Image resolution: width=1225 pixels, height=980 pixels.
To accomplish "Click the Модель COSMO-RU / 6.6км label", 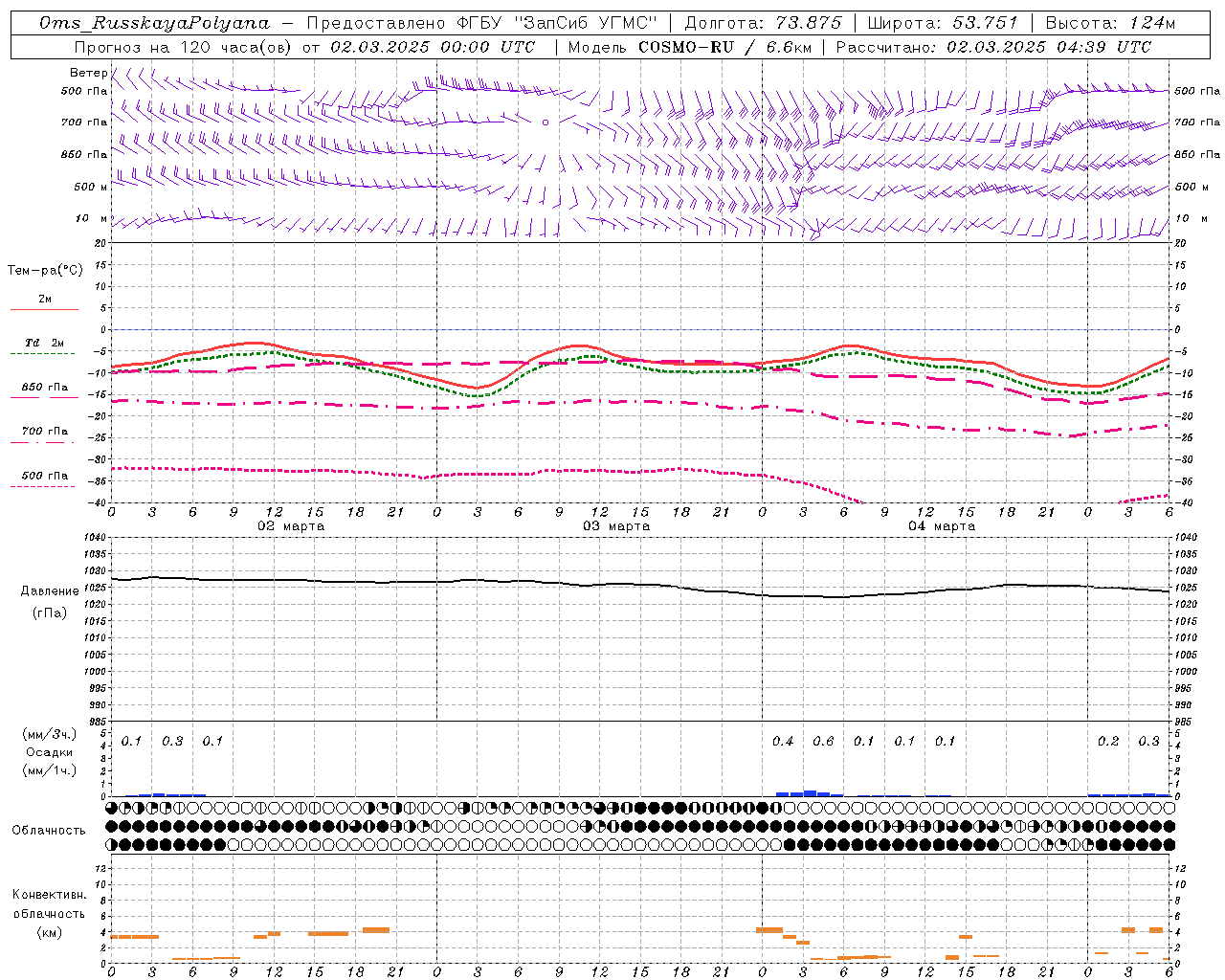I will click(x=690, y=47).
